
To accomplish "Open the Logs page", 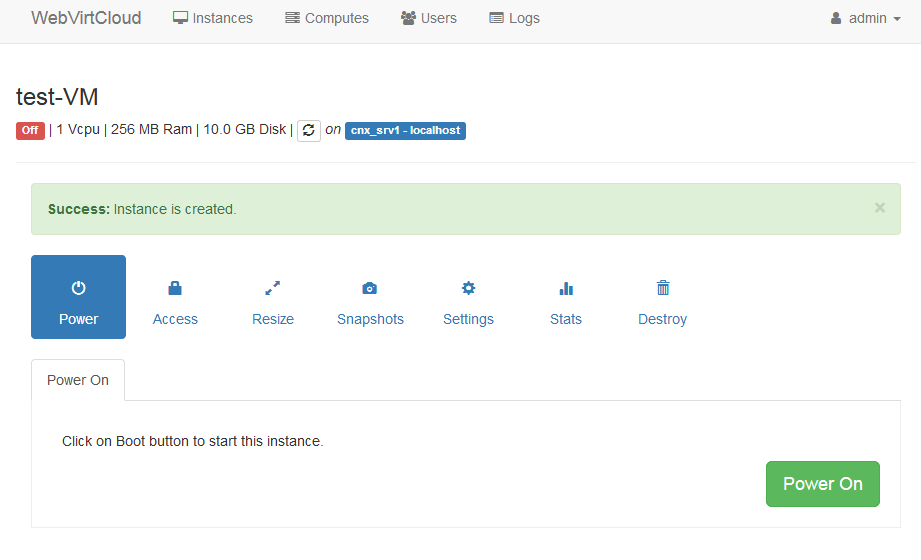I will pos(514,18).
